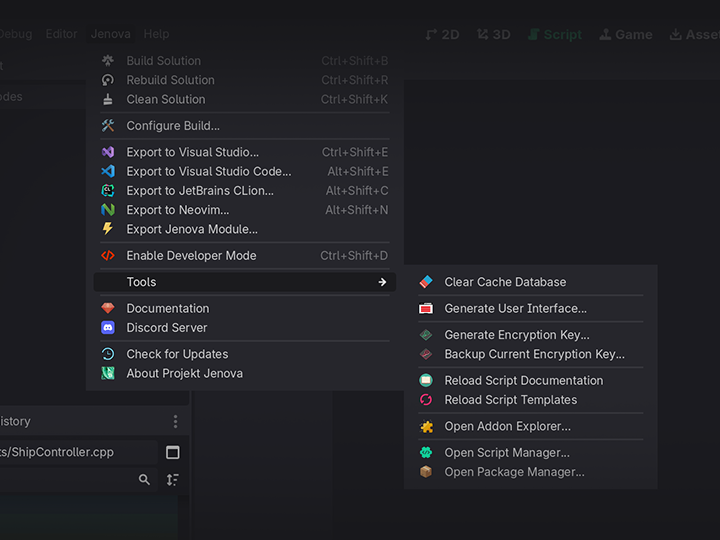Select Export Jenova Module entry
This screenshot has height=540, width=720.
pos(245,229)
